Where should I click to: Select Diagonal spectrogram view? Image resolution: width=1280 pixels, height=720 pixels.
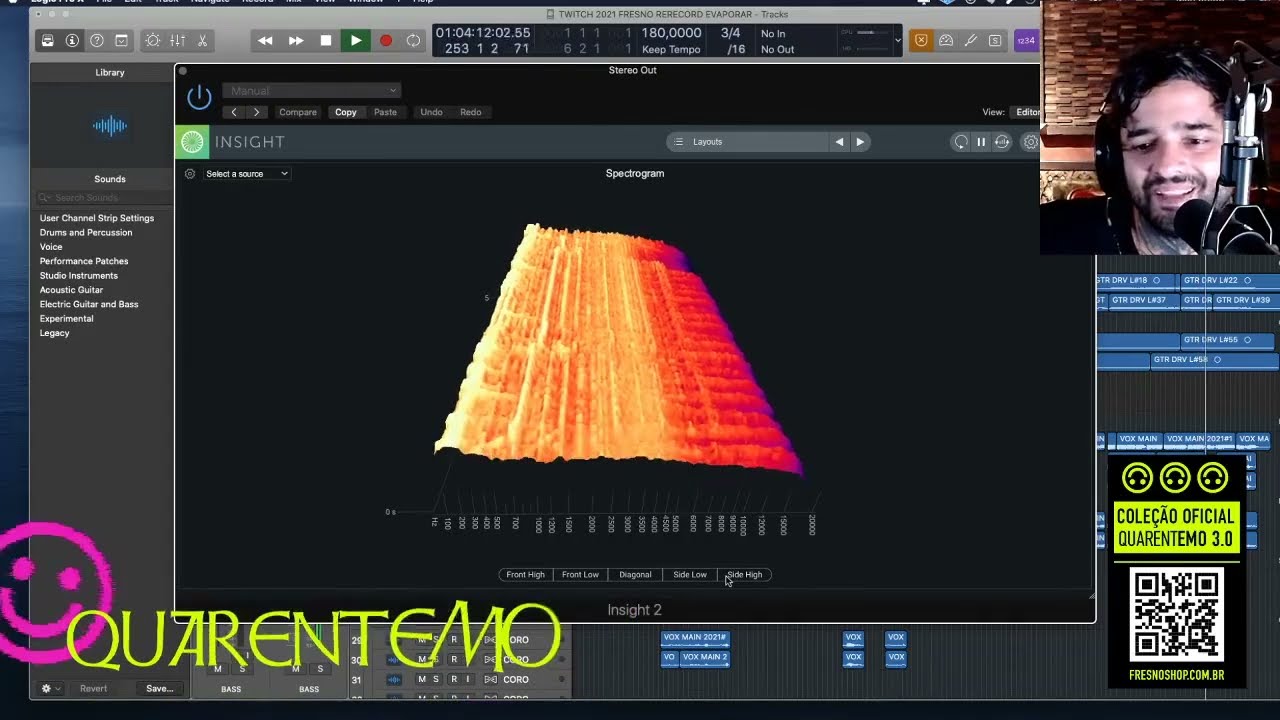coord(635,575)
